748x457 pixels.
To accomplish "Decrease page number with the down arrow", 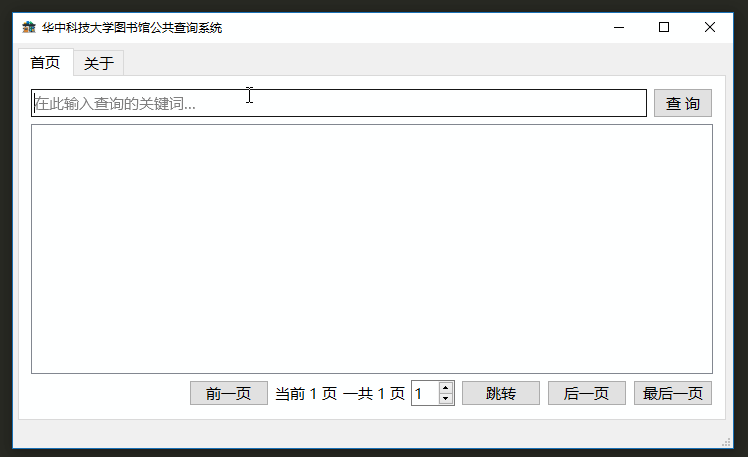I will (446, 399).
